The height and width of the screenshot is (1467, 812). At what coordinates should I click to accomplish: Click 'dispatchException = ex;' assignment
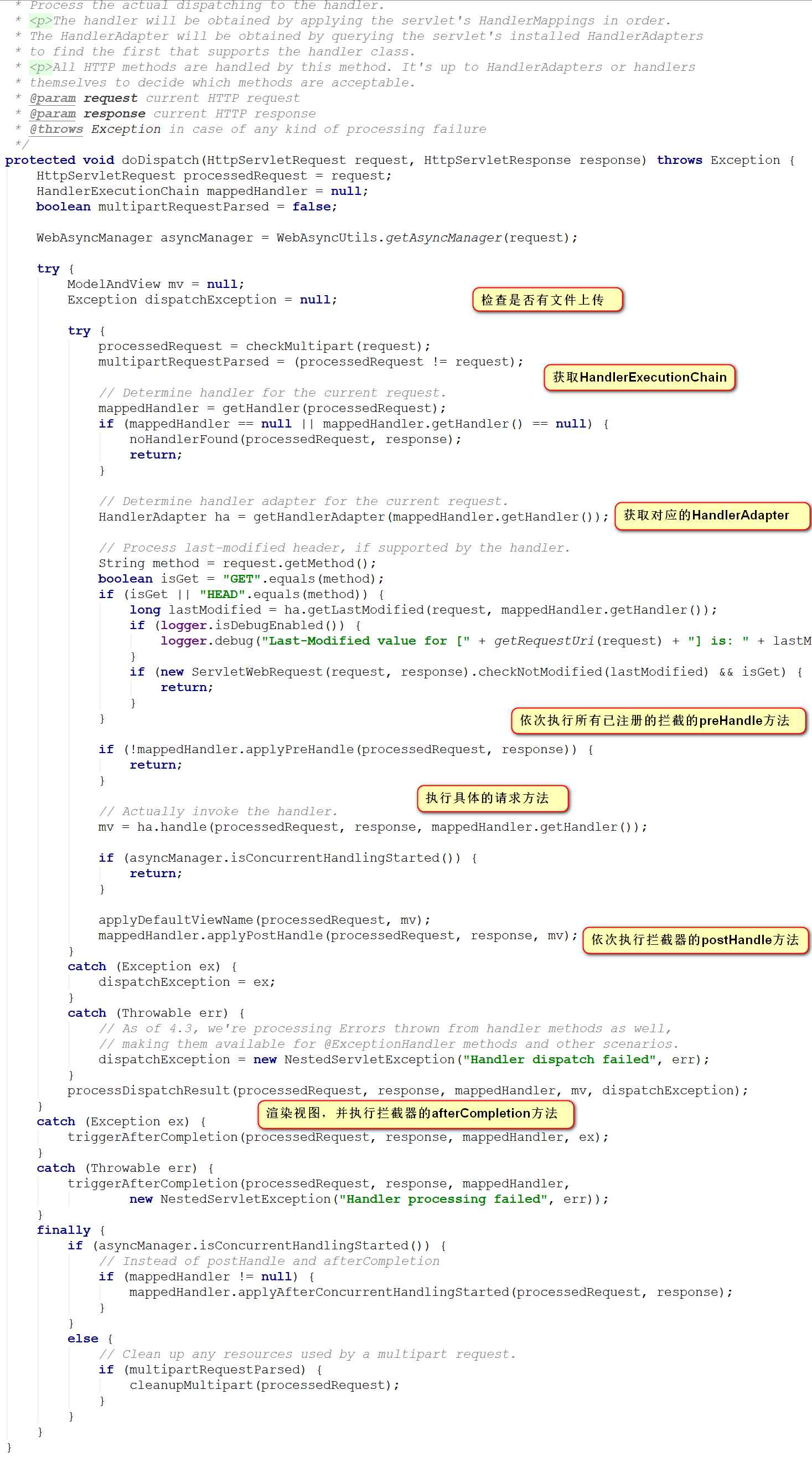click(187, 981)
